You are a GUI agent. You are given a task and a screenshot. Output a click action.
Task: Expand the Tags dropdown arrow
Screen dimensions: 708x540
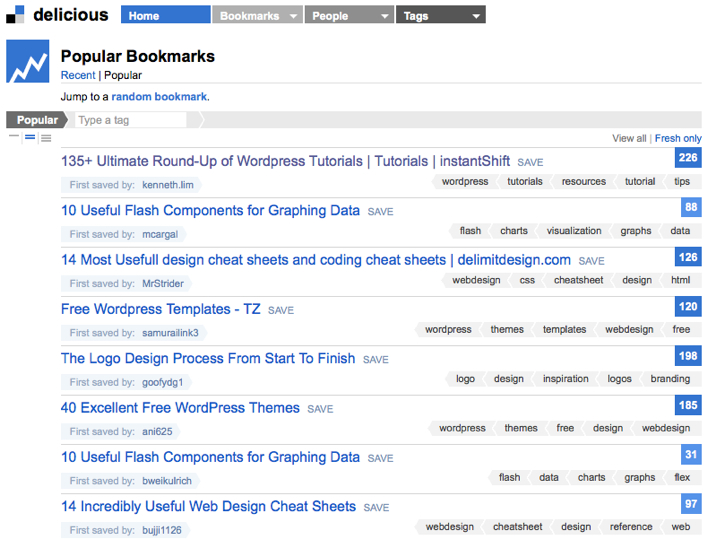(x=476, y=16)
